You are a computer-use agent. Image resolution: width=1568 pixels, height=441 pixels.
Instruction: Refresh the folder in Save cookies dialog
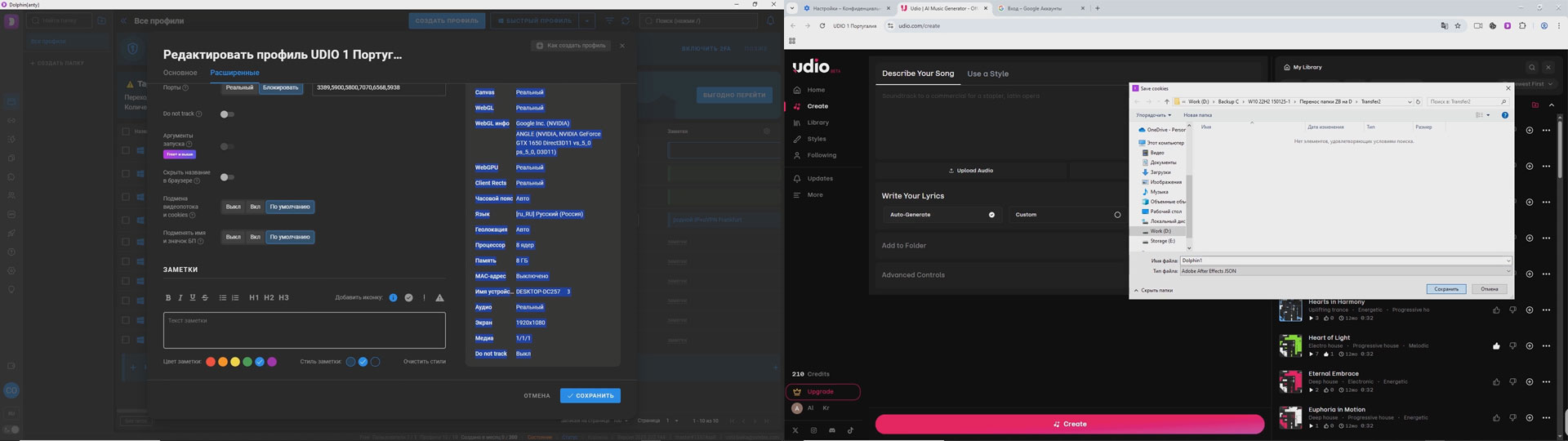[x=1418, y=102]
